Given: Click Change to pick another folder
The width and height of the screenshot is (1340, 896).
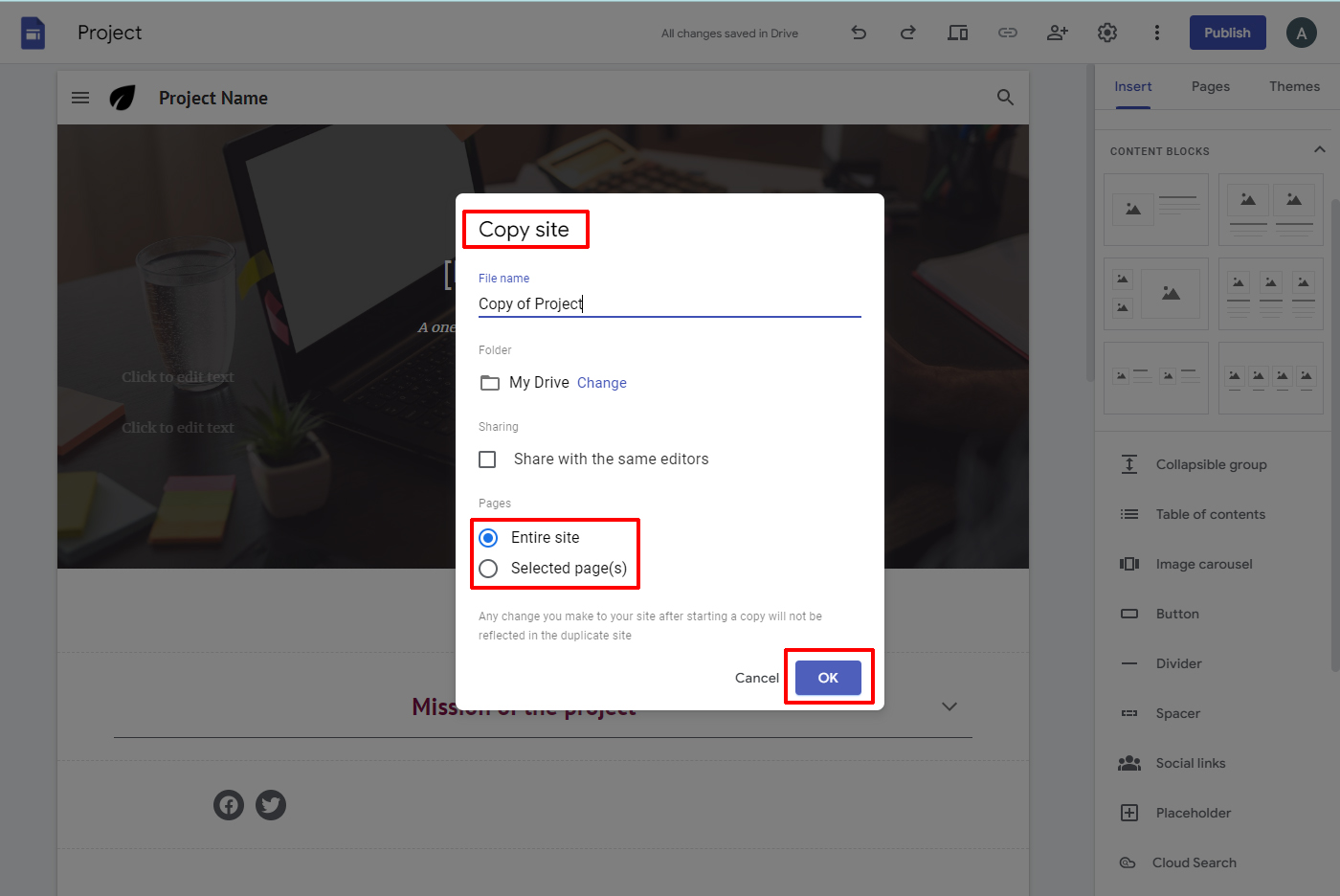Looking at the screenshot, I should tap(601, 382).
